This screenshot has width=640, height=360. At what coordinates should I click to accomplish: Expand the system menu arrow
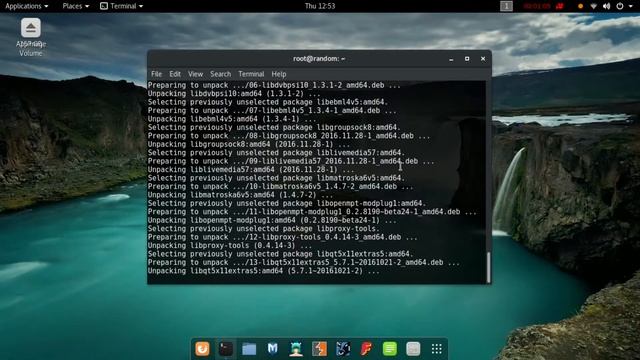tap(631, 7)
